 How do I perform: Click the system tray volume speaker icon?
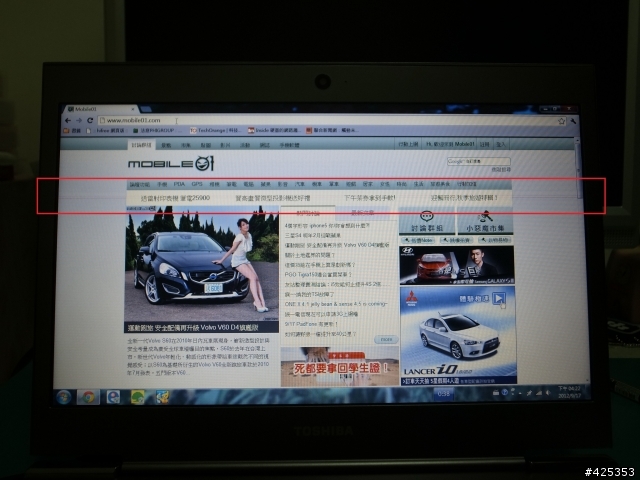[548, 393]
